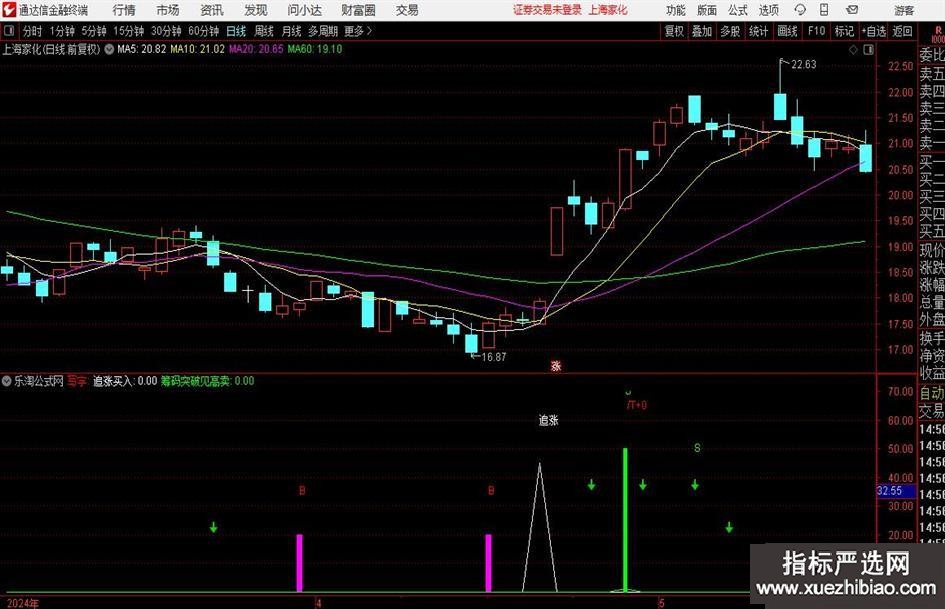Click the 写字 label in indicator pane
Image resolution: width=945 pixels, height=609 pixels.
77,381
